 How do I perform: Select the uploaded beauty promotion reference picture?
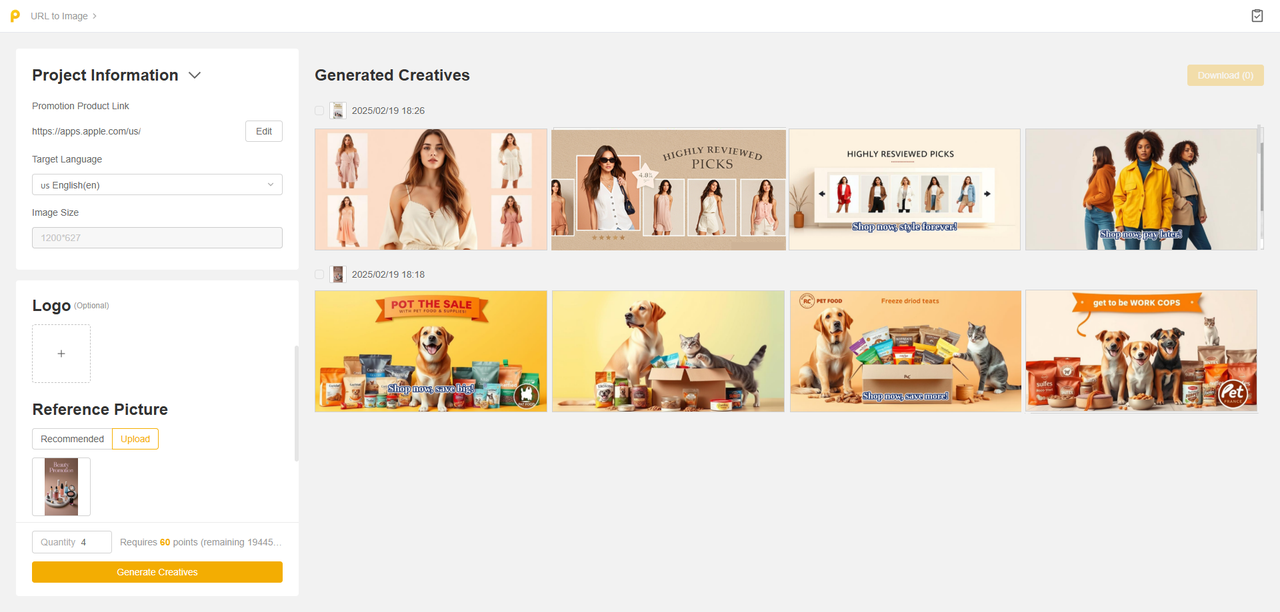tap(61, 487)
